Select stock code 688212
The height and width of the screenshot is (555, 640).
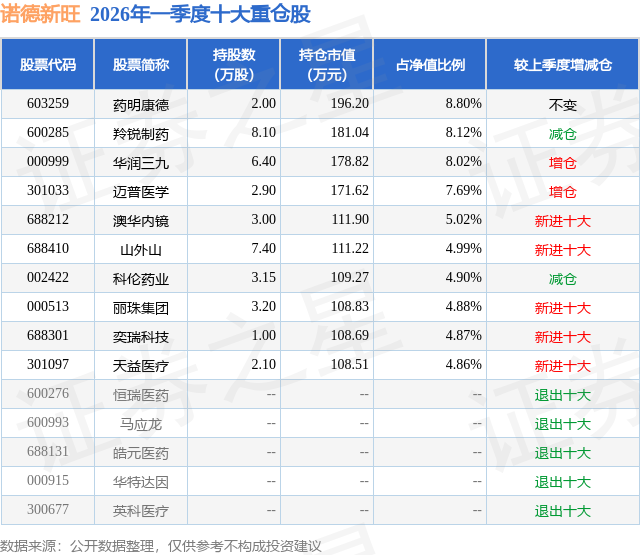[x=48, y=219]
